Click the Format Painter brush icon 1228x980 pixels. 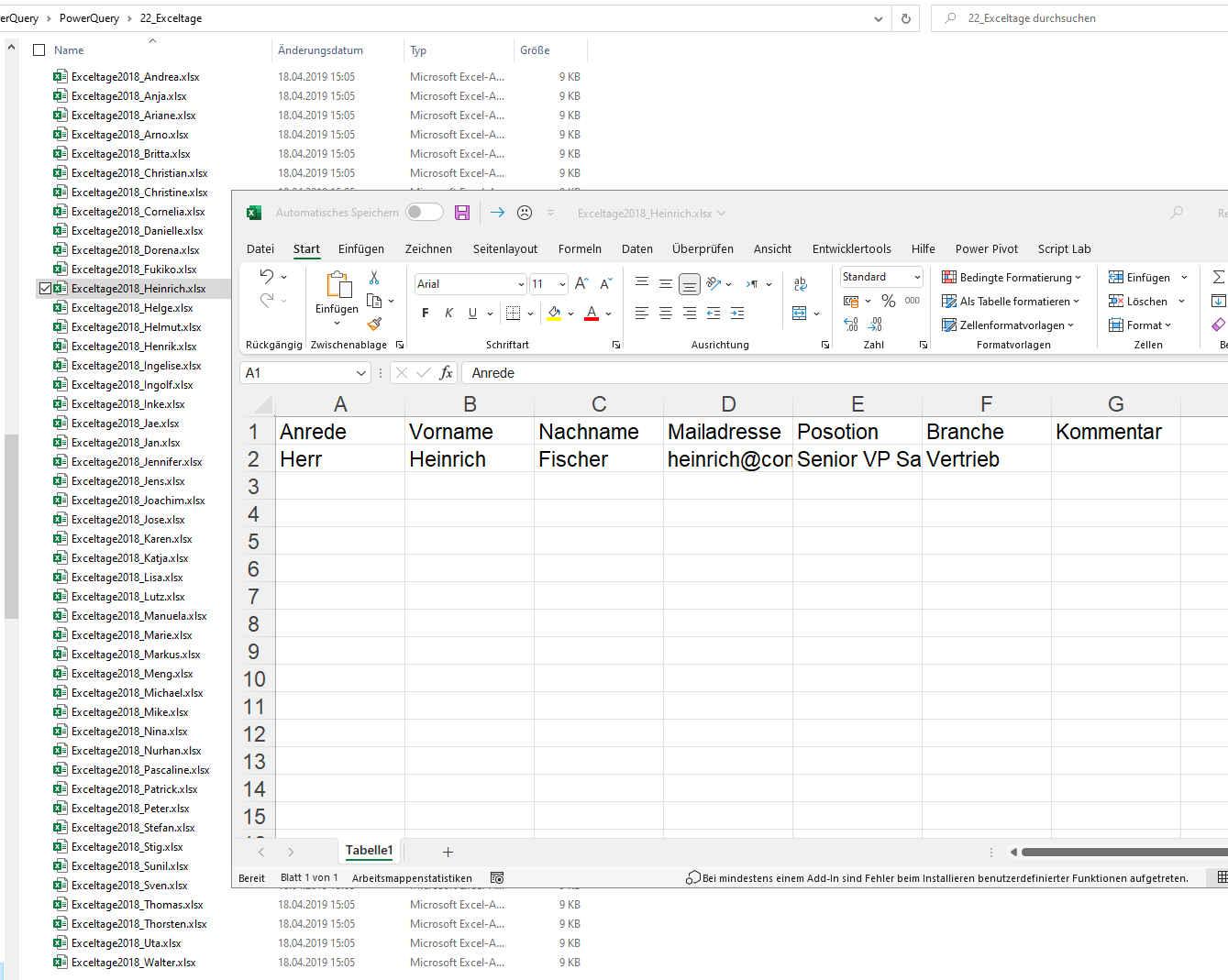pyautogui.click(x=374, y=324)
